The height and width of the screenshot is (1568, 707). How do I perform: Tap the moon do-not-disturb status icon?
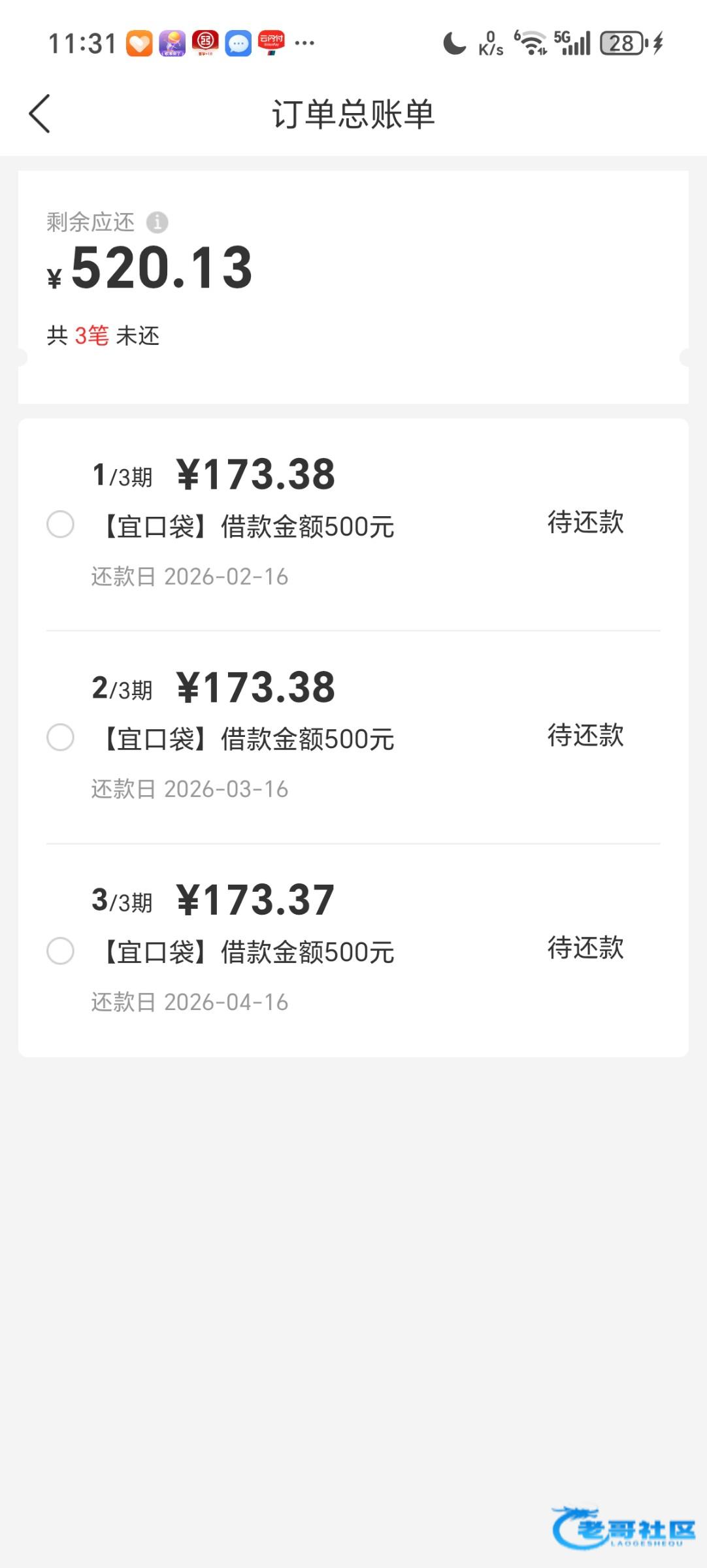tap(454, 44)
